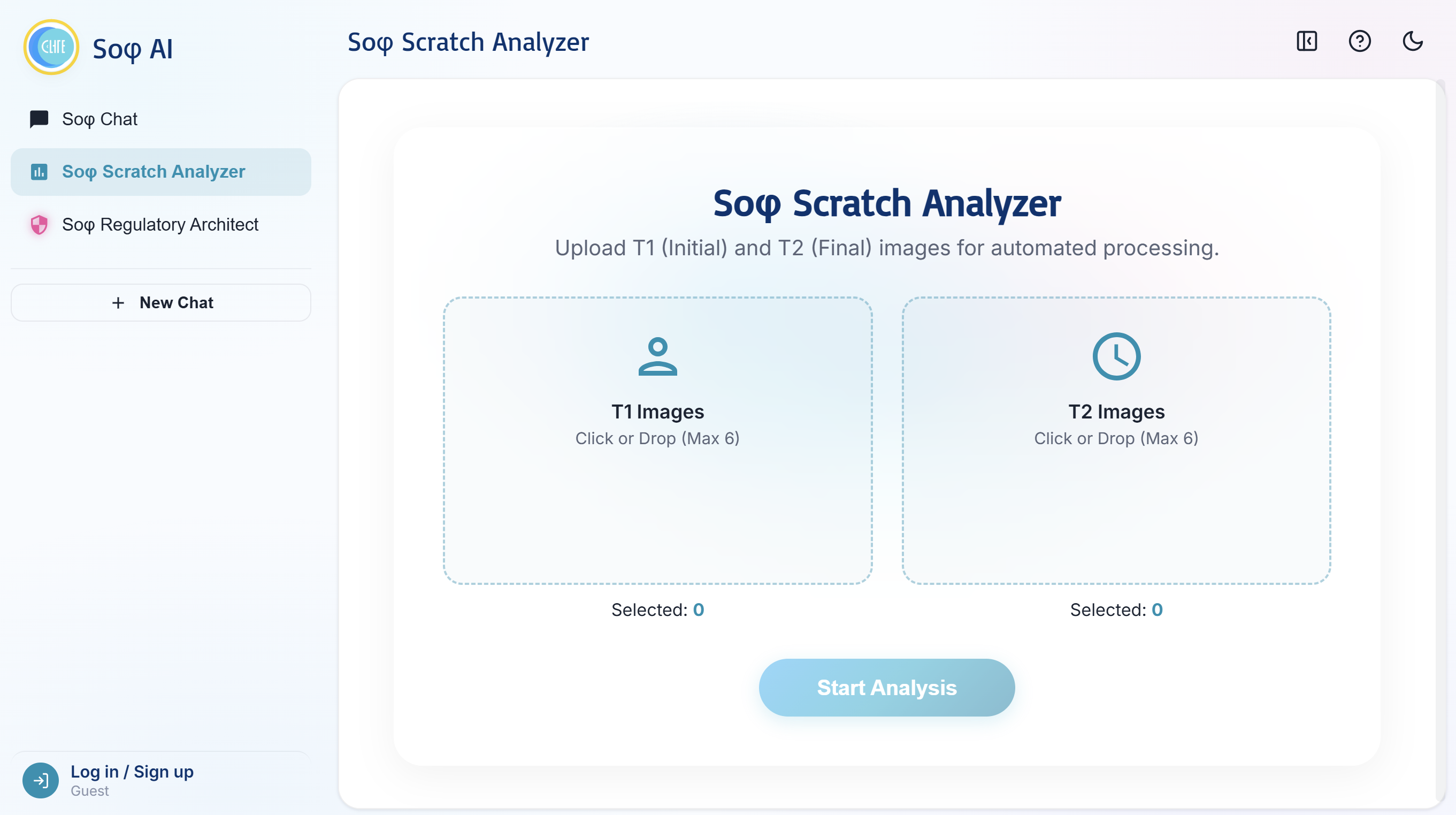Image resolution: width=1456 pixels, height=815 pixels.
Task: Select Soφ Scratch Analyzer in the sidebar
Action: click(x=161, y=172)
